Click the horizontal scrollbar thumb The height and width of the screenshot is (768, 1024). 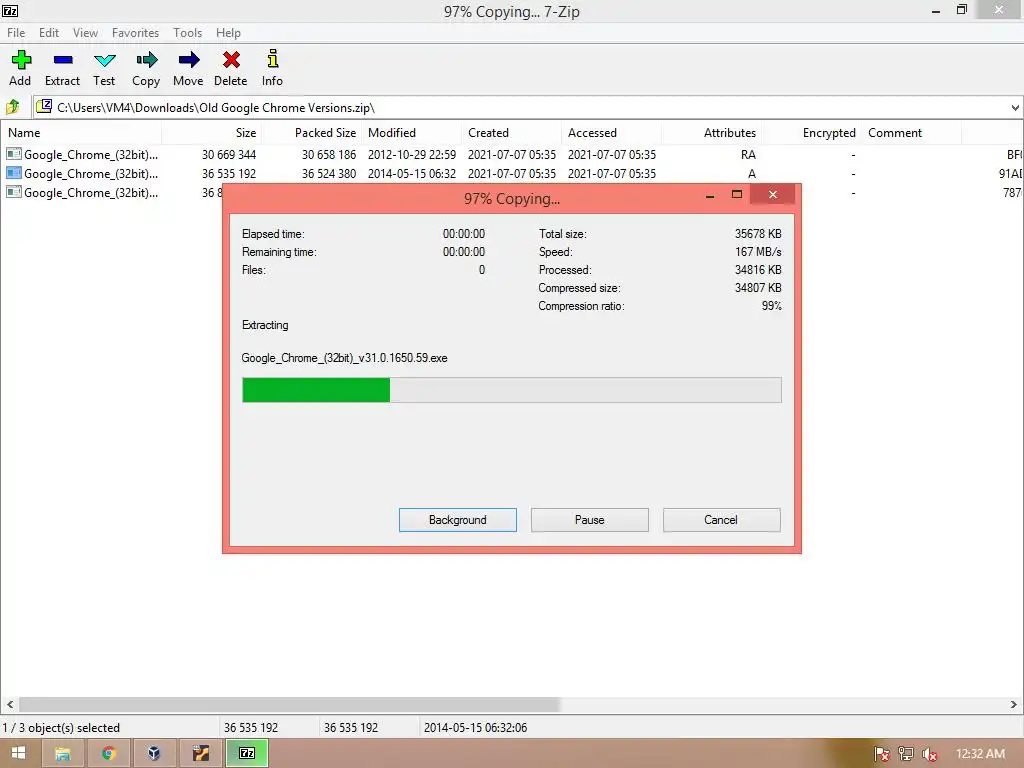[x=289, y=705]
